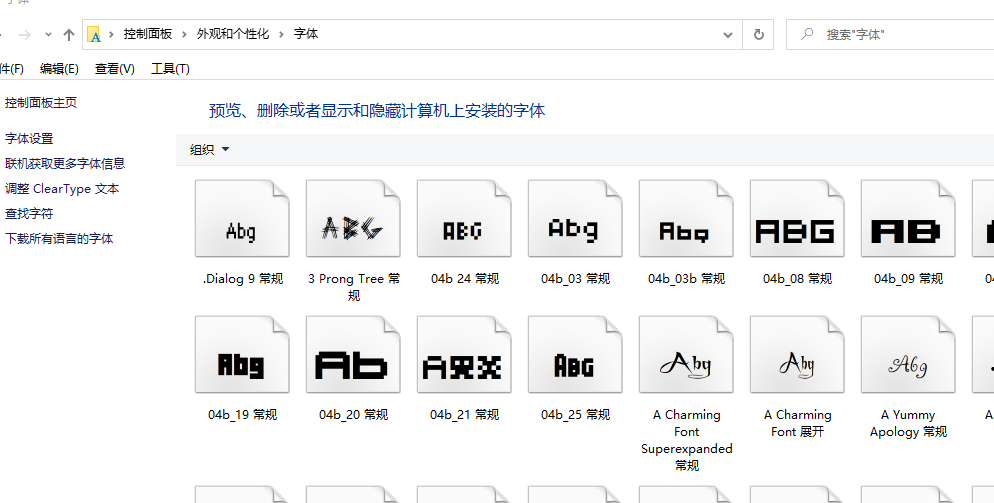
Task: Click the Forward navigation arrow
Action: (25, 35)
